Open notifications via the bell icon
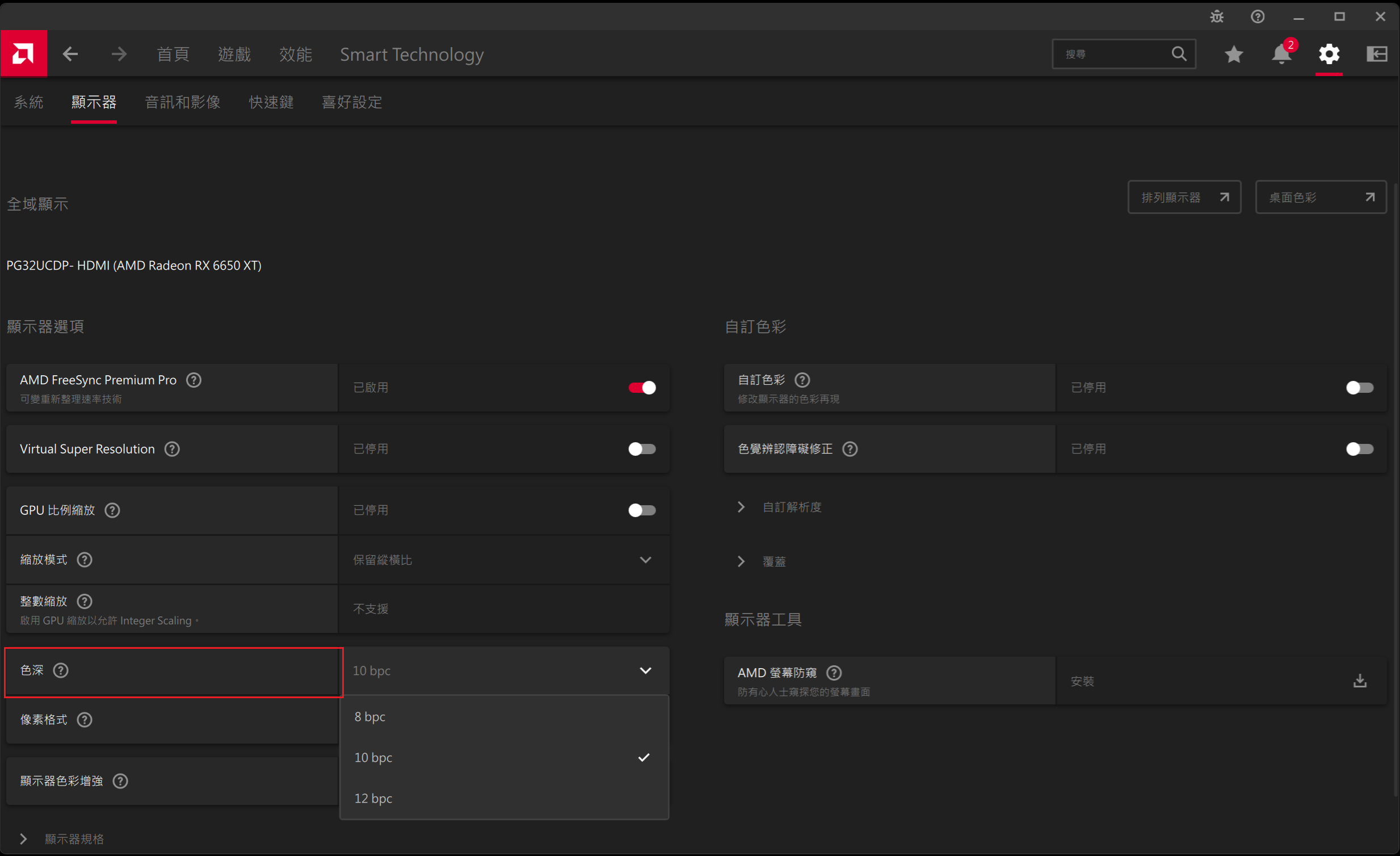 pos(1281,54)
